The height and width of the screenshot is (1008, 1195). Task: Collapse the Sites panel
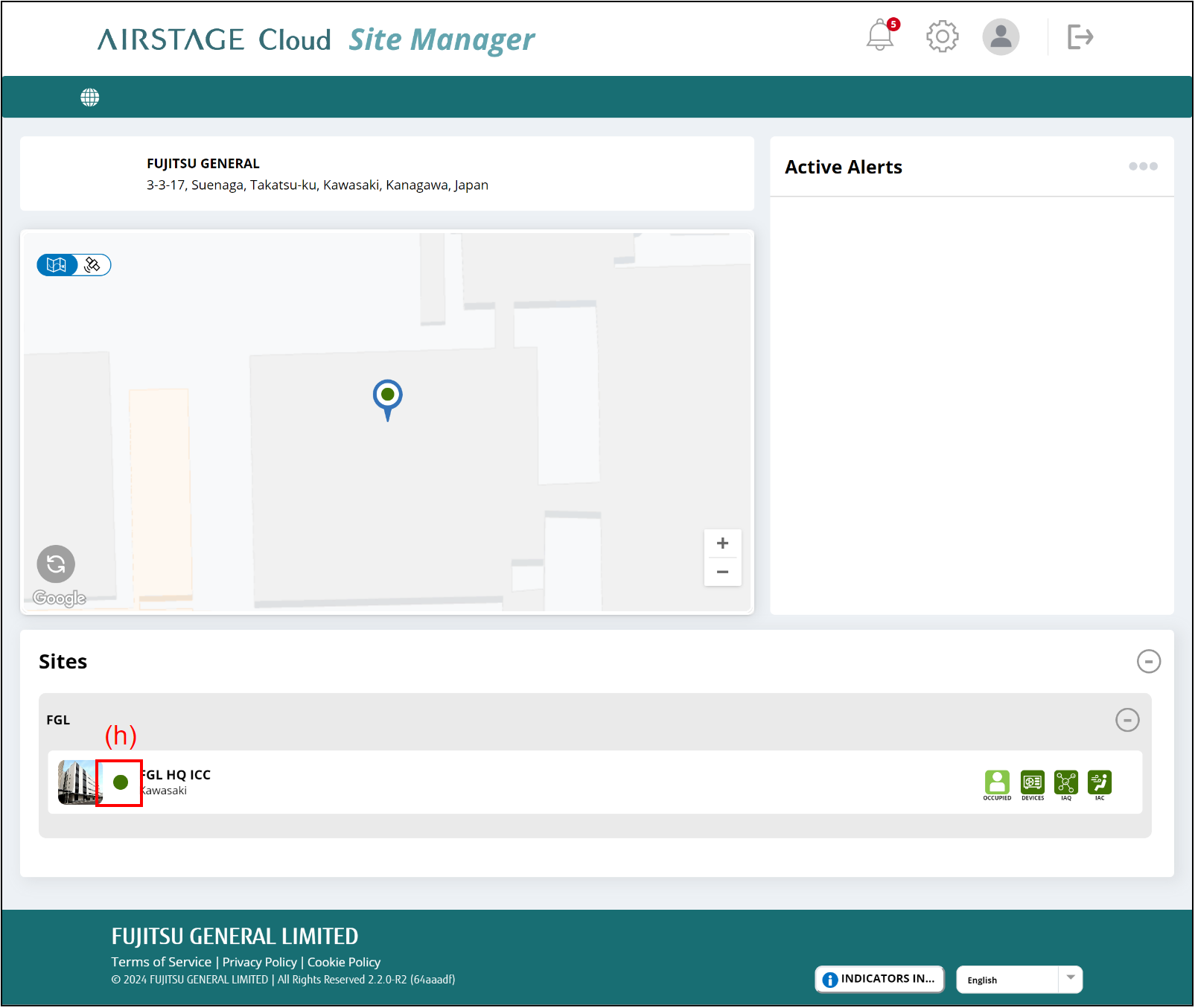pos(1148,661)
